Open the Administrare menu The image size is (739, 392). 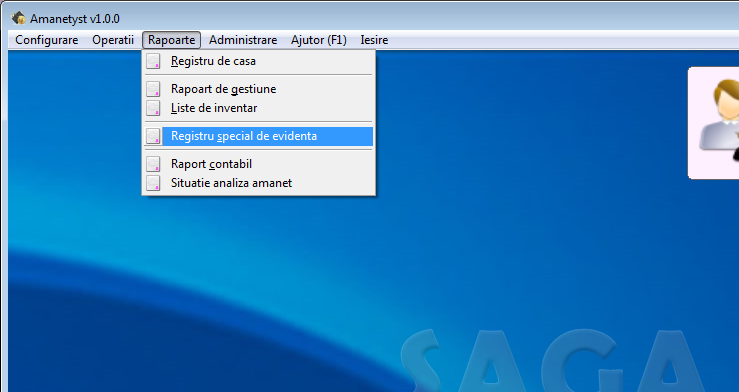pyautogui.click(x=243, y=40)
